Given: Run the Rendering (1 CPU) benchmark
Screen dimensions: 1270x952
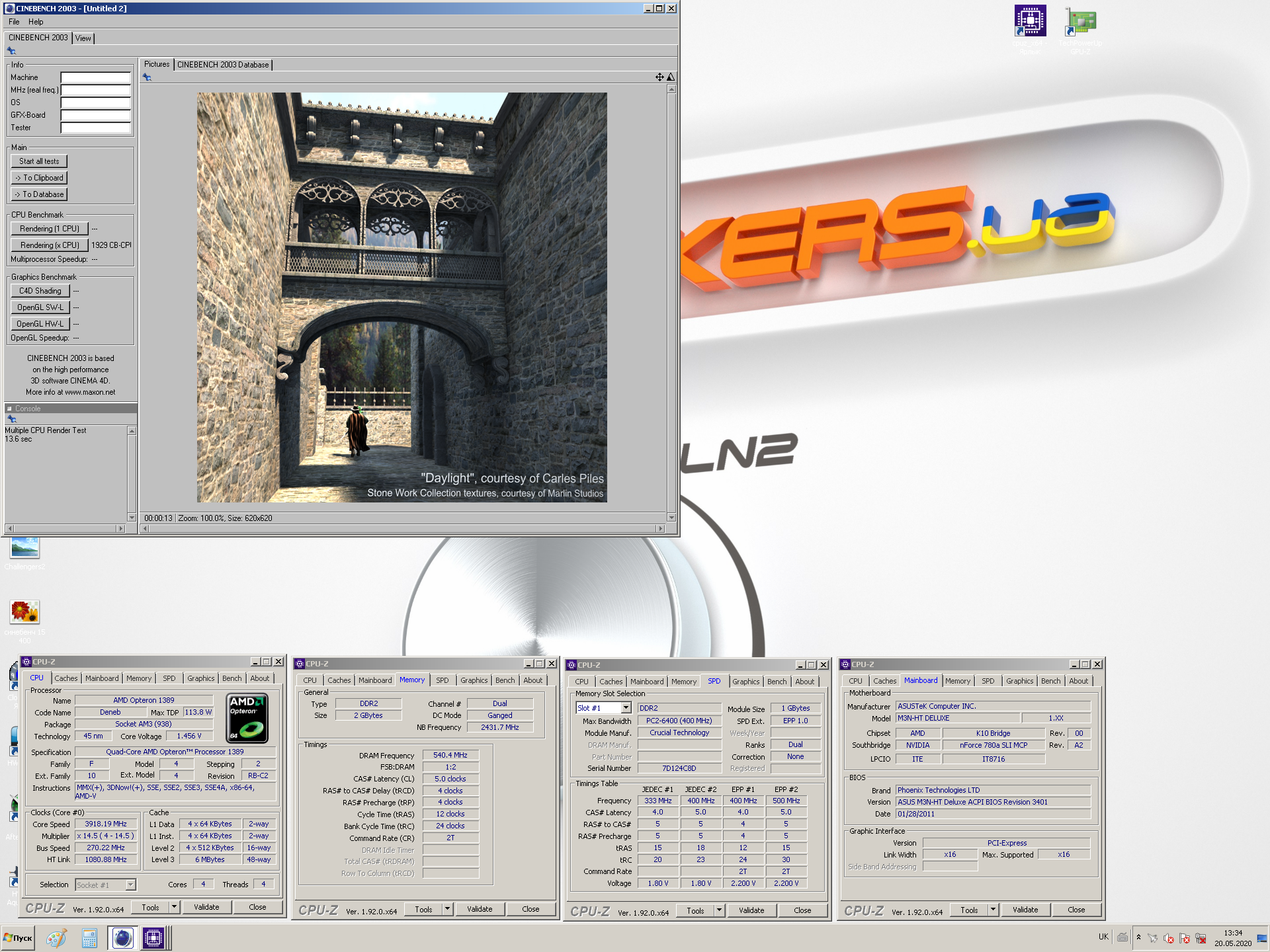Looking at the screenshot, I should pyautogui.click(x=50, y=229).
